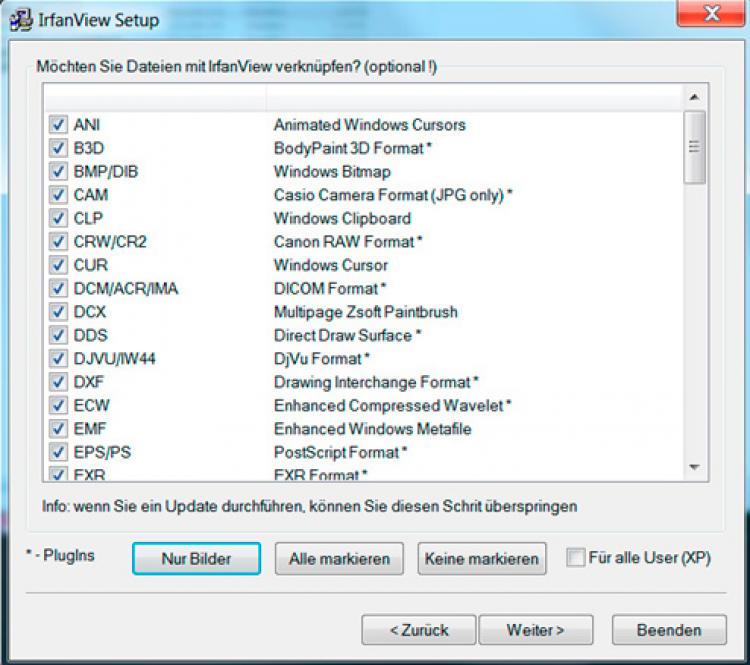The height and width of the screenshot is (665, 750).
Task: Close the IrfanView Setup window
Action: coord(710,16)
